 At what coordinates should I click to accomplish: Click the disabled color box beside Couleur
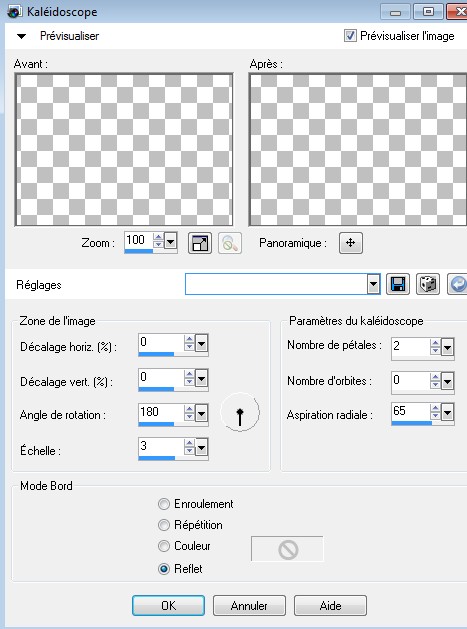pyautogui.click(x=287, y=549)
